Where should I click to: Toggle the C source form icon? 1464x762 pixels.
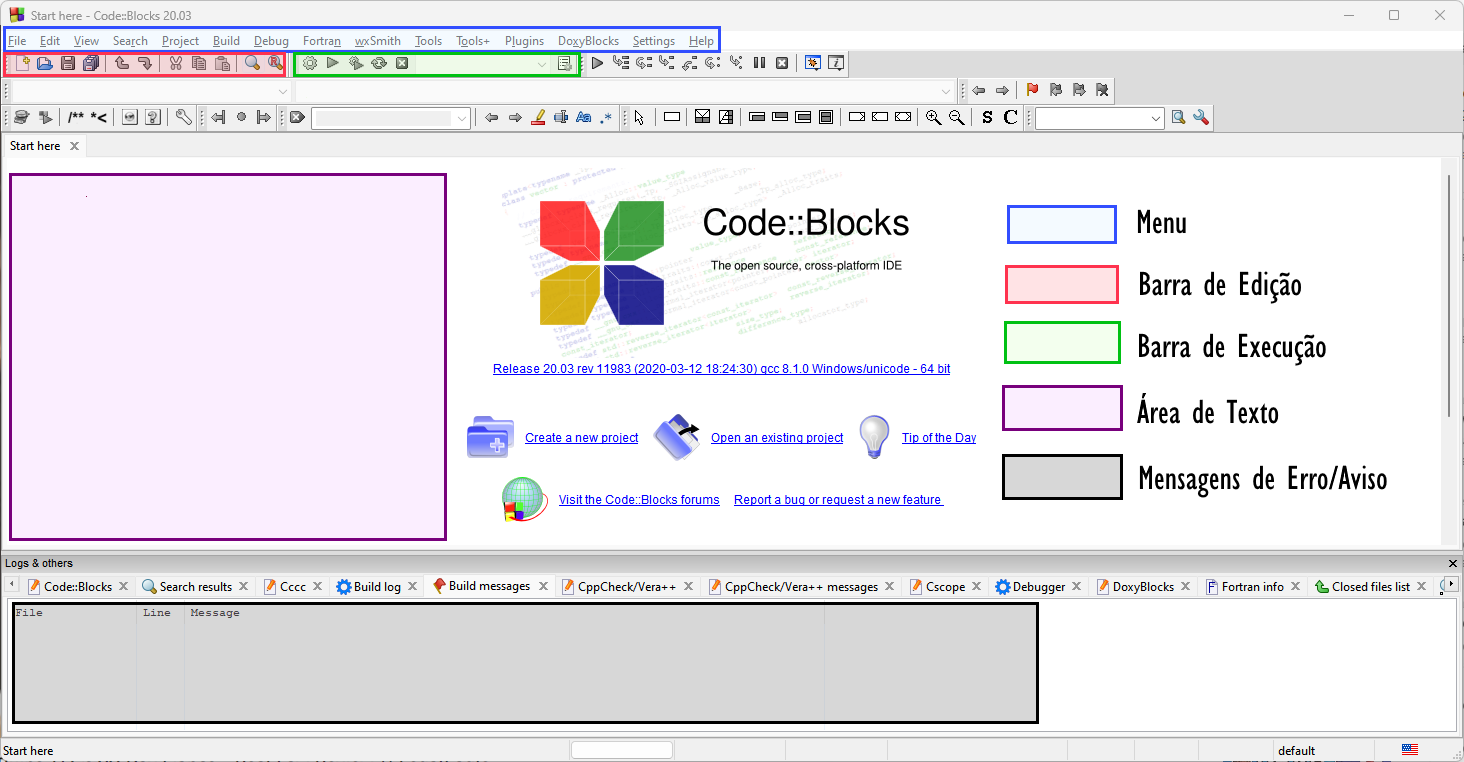[x=1010, y=117]
